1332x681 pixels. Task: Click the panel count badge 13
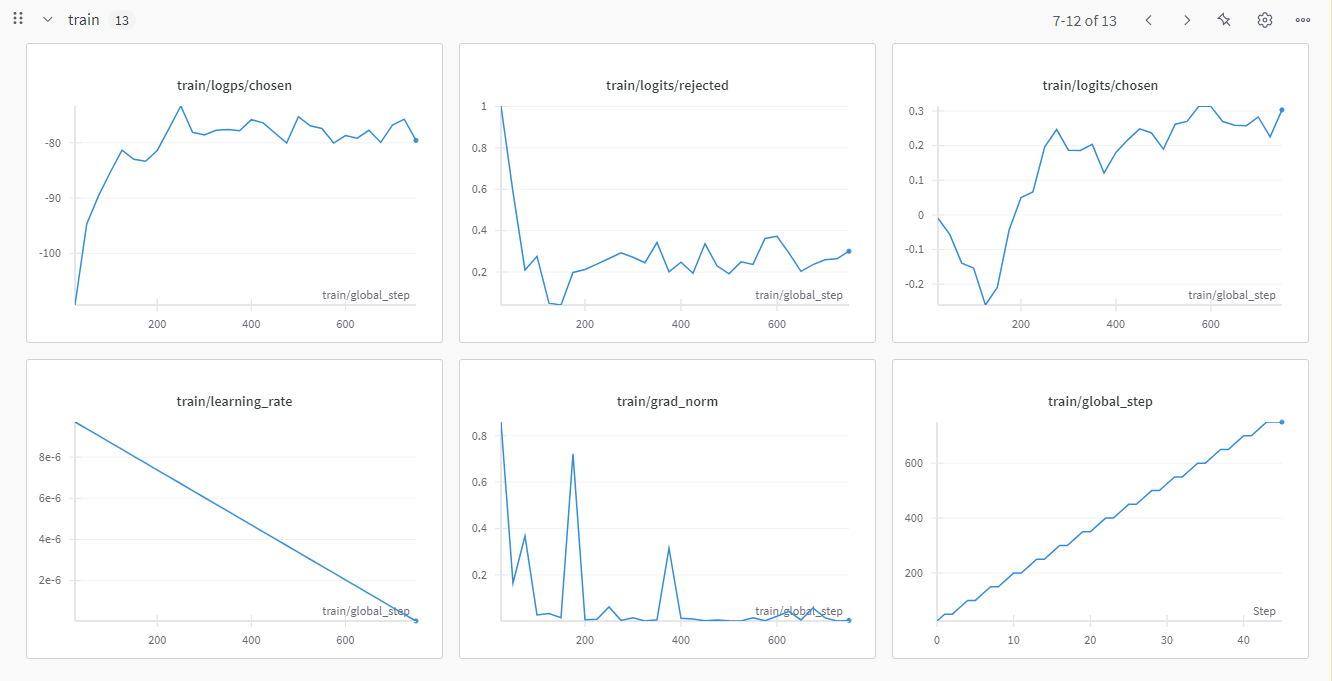(x=121, y=20)
